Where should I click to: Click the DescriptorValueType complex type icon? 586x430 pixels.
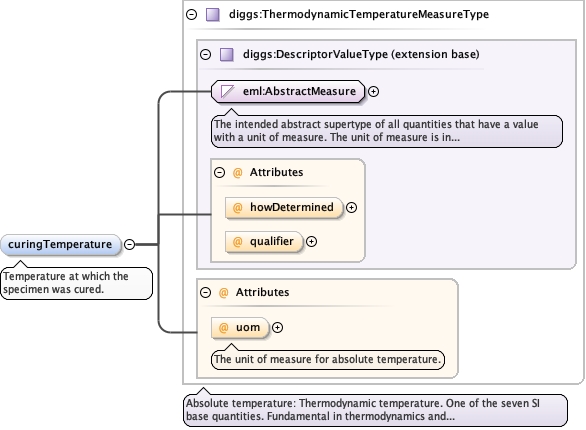(227, 55)
